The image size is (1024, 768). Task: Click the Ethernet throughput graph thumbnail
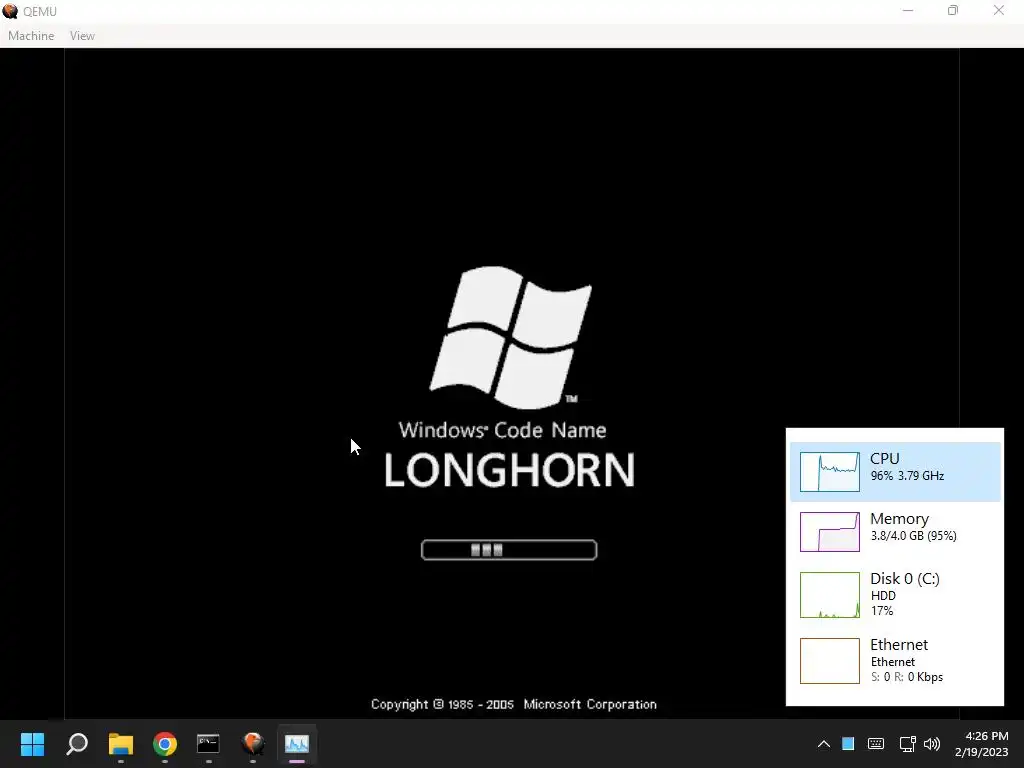[x=829, y=661]
